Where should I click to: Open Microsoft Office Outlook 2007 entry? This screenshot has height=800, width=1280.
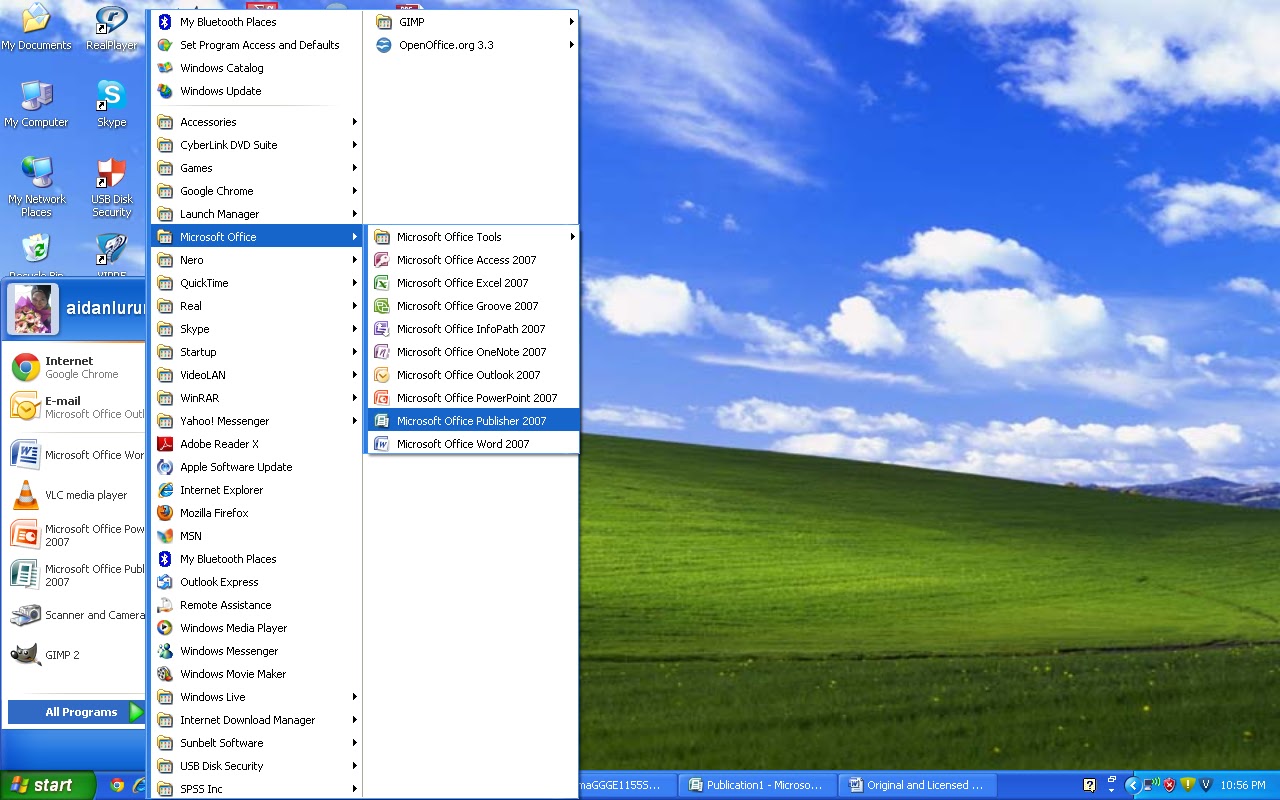[473, 375]
